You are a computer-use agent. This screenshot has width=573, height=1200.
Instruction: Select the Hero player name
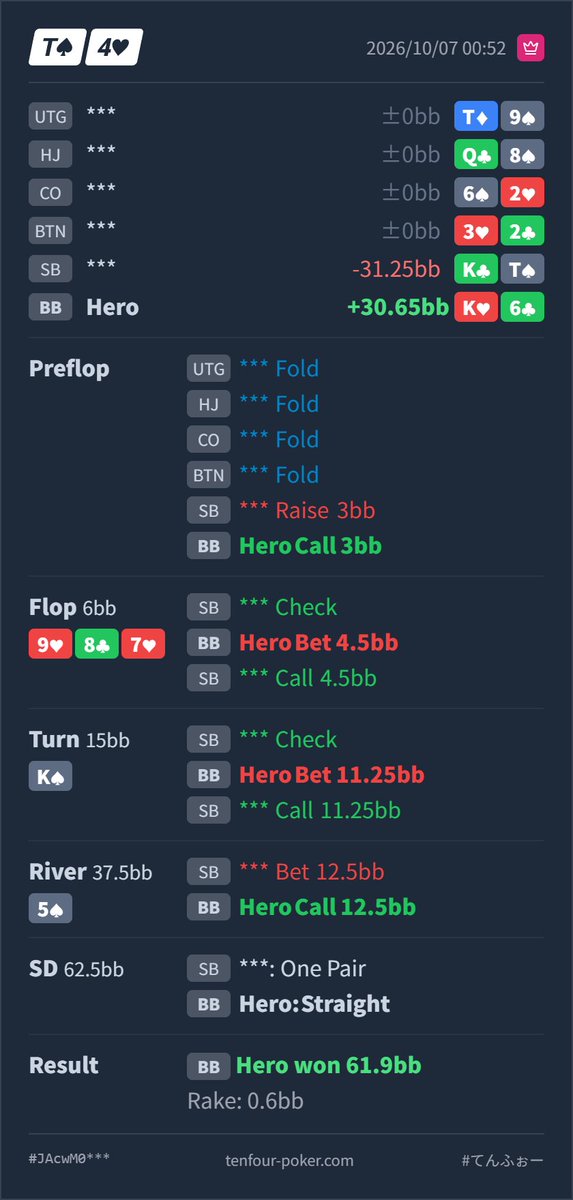pos(113,307)
